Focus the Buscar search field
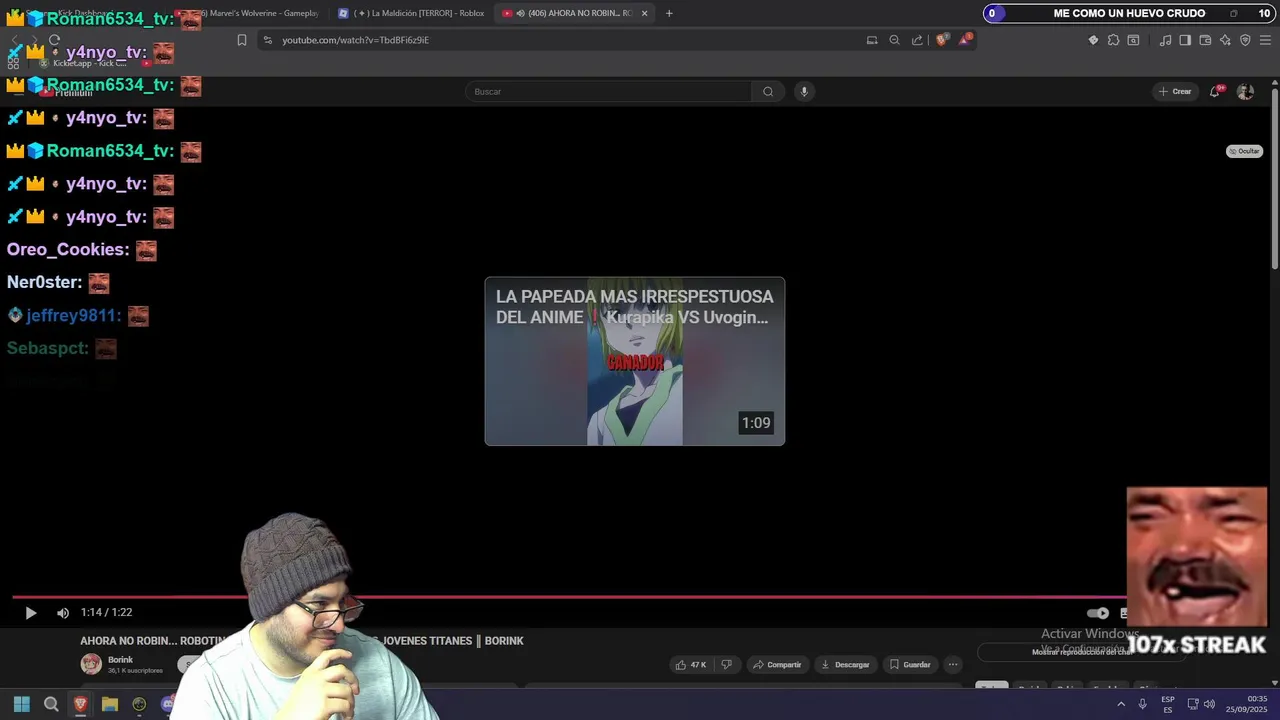 (x=608, y=92)
